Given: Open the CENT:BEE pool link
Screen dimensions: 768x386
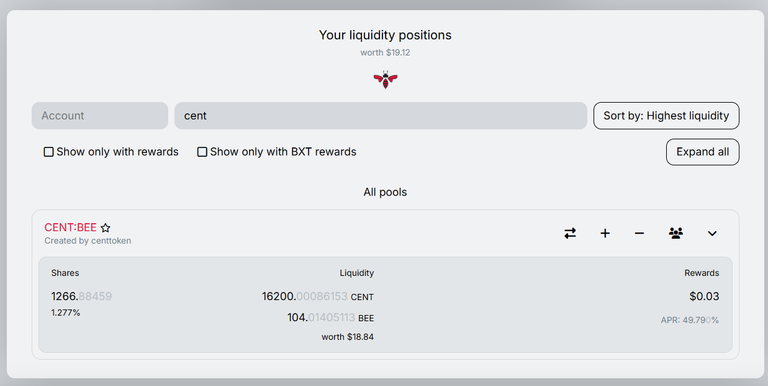Looking at the screenshot, I should click(71, 227).
